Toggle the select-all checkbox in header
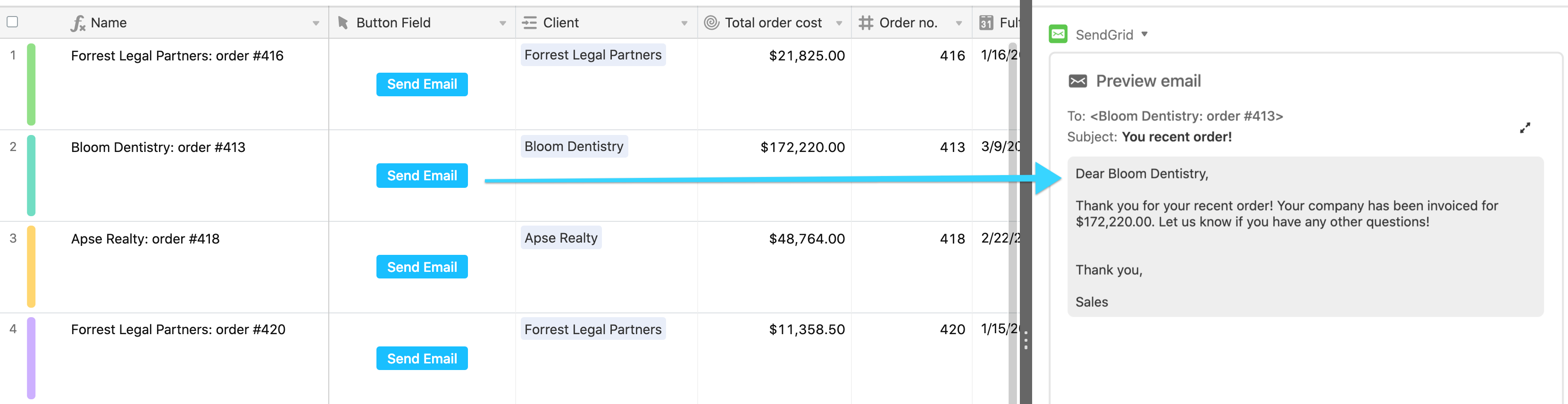1568x404 pixels. (x=12, y=22)
